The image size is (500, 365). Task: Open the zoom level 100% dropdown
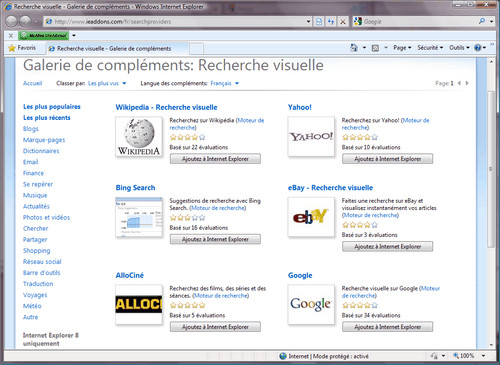(x=483, y=356)
